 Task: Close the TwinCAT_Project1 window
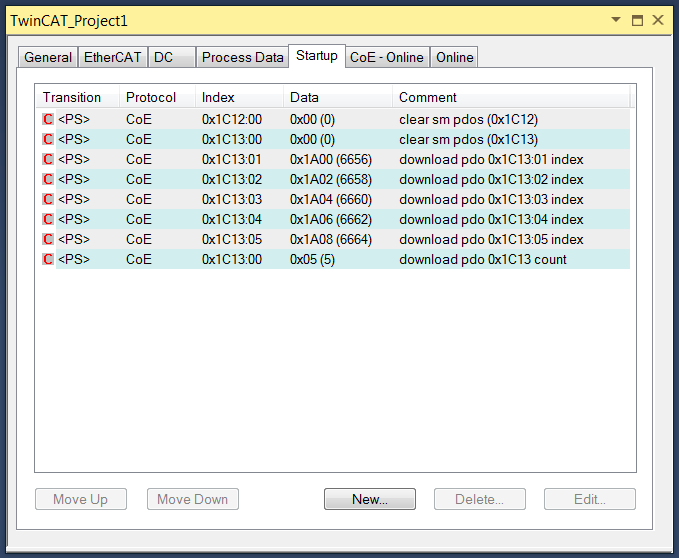658,20
